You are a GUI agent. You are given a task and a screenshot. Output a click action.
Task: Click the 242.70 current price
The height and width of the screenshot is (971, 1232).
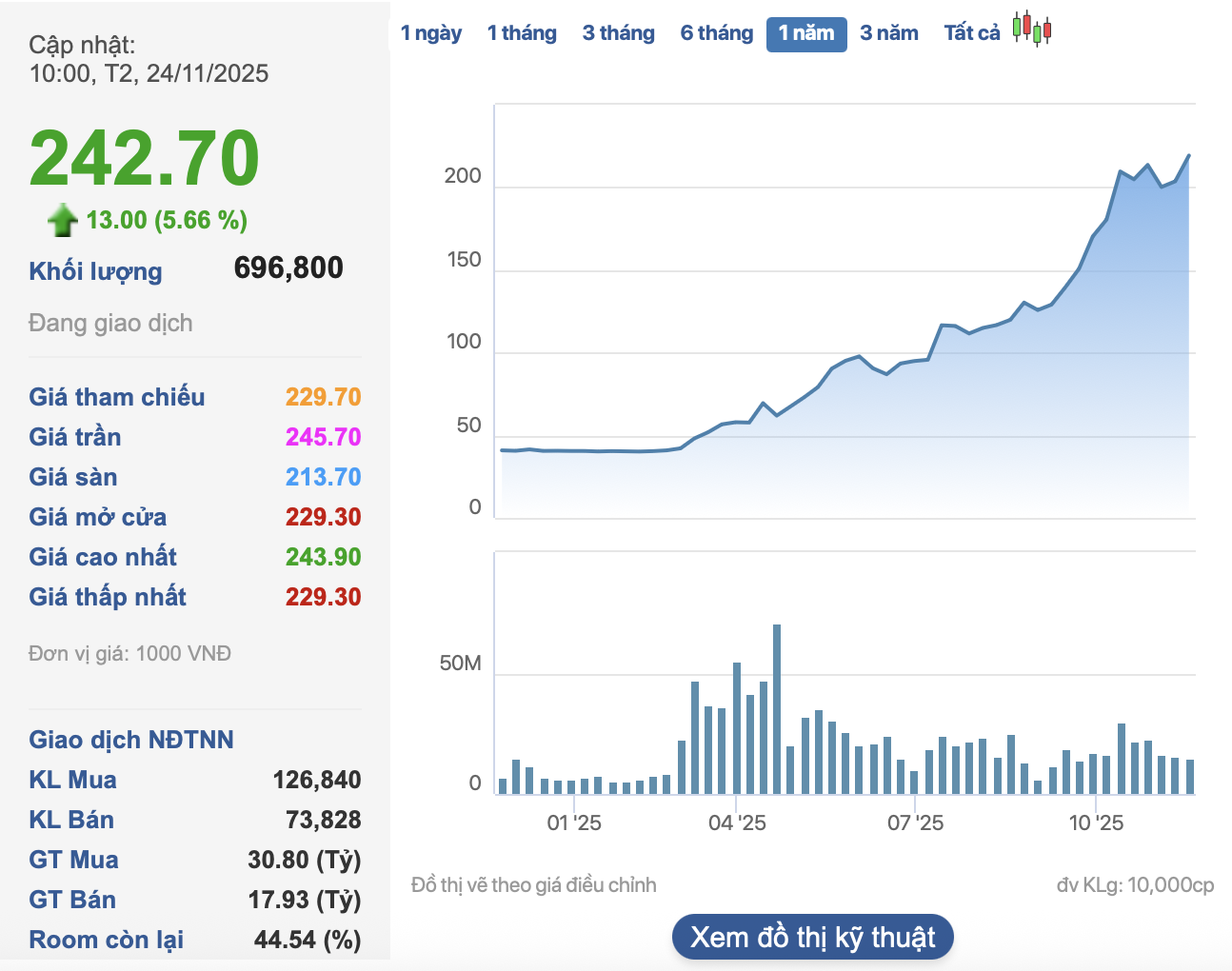coord(144,158)
